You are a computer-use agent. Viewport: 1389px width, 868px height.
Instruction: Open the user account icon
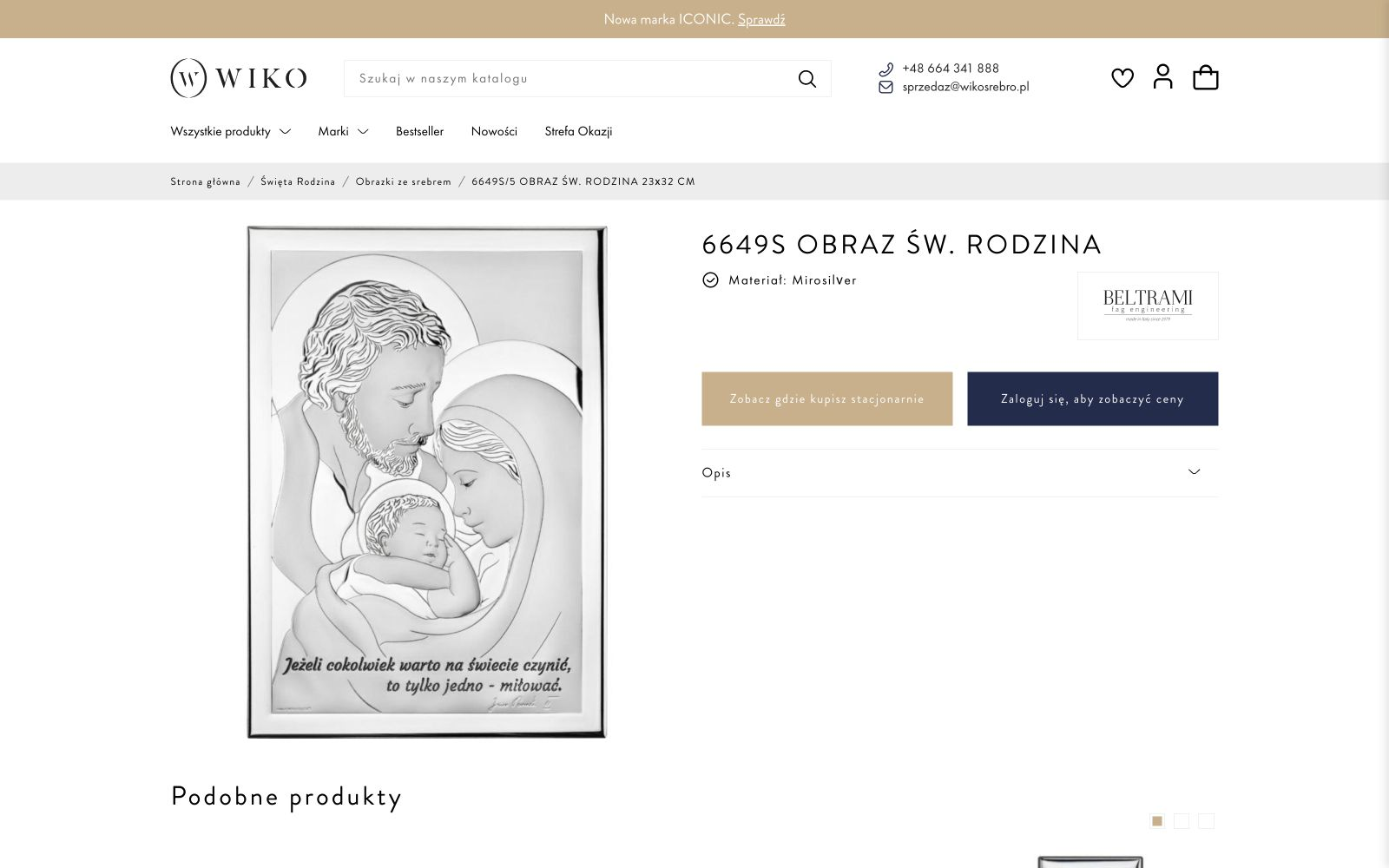click(x=1162, y=76)
